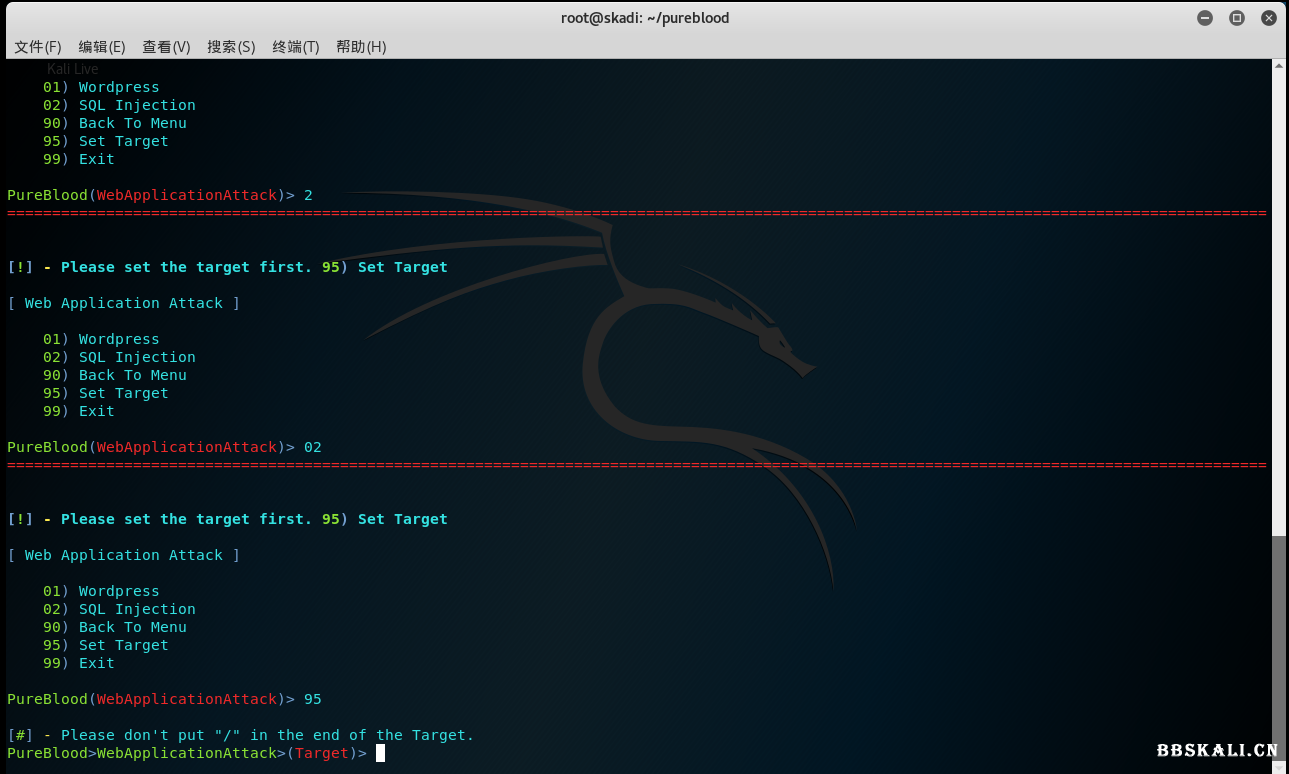This screenshot has height=774, width=1289.
Task: Click the BBSKALI.CN watermark
Action: 1217,750
